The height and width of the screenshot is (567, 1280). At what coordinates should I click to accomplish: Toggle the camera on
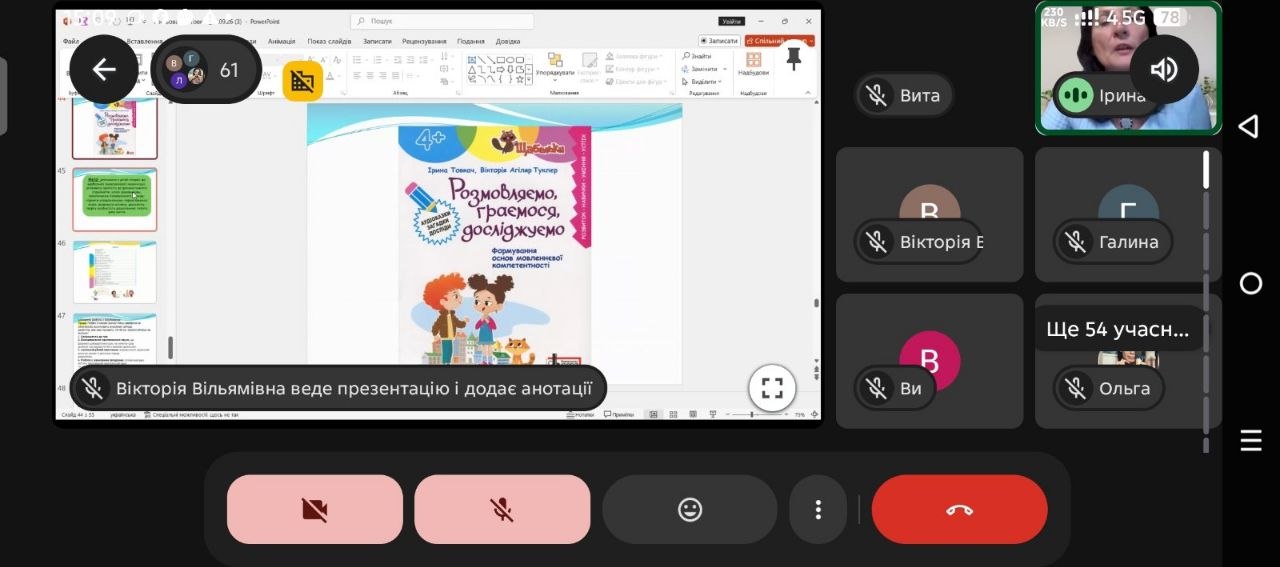(315, 509)
